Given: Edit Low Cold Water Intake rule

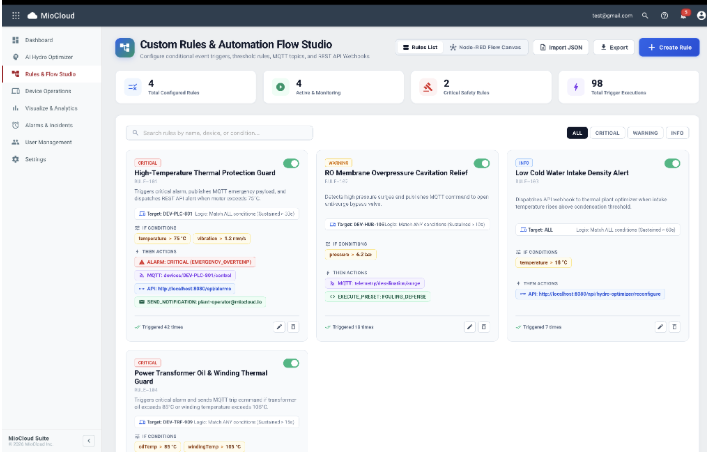Looking at the screenshot, I should (661, 327).
